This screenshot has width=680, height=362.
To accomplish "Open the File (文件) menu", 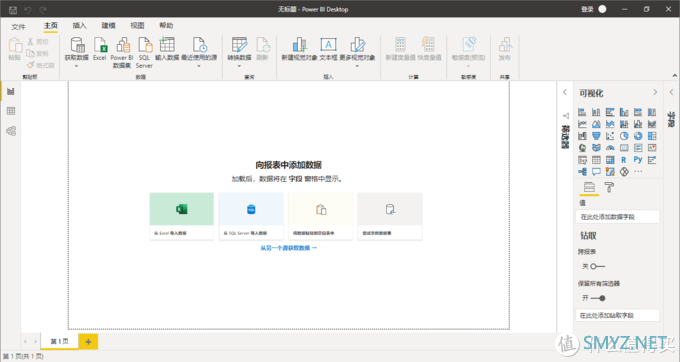I will tap(18, 26).
